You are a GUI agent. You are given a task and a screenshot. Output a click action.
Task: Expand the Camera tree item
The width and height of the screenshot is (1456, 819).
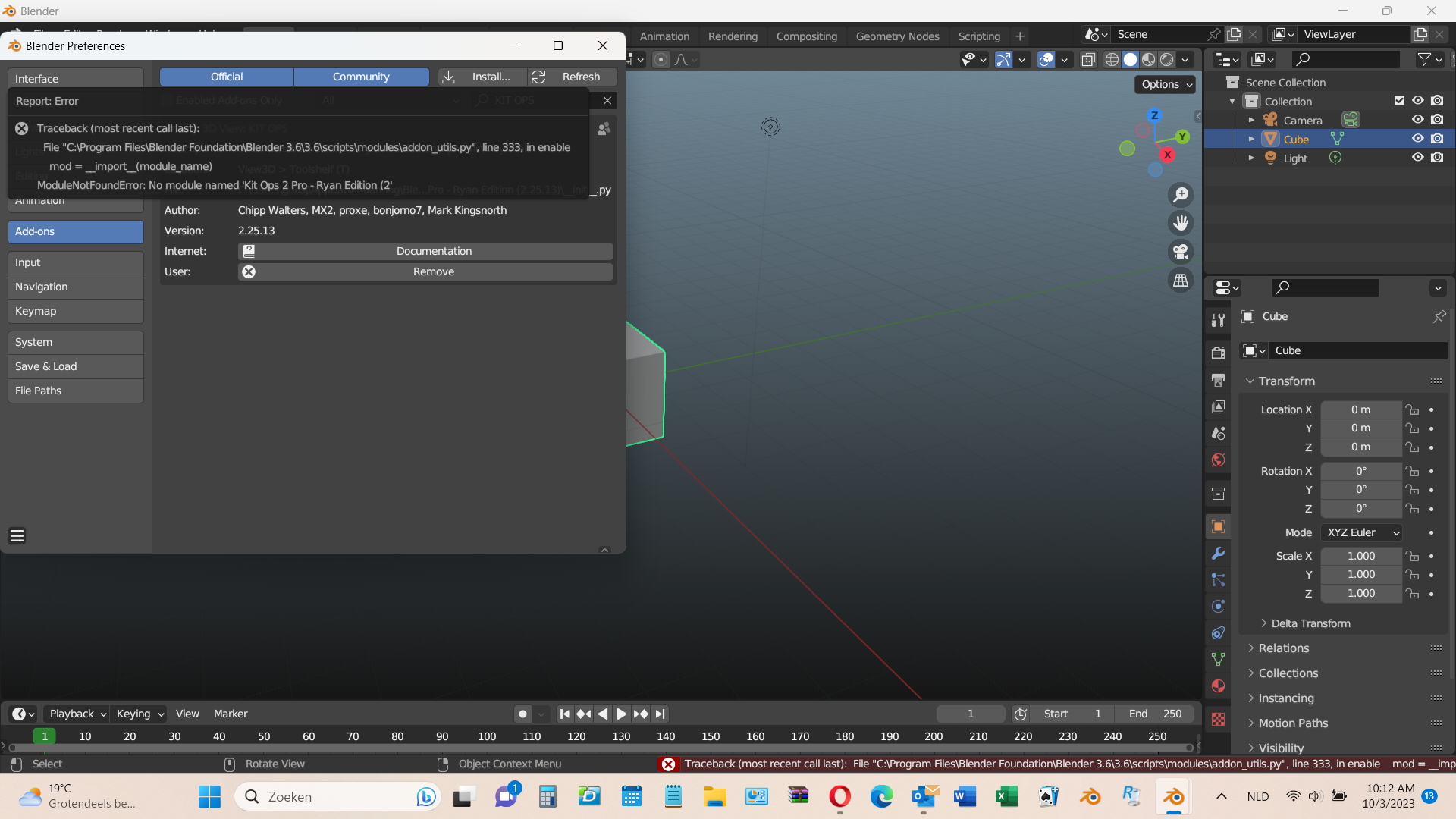(1251, 120)
